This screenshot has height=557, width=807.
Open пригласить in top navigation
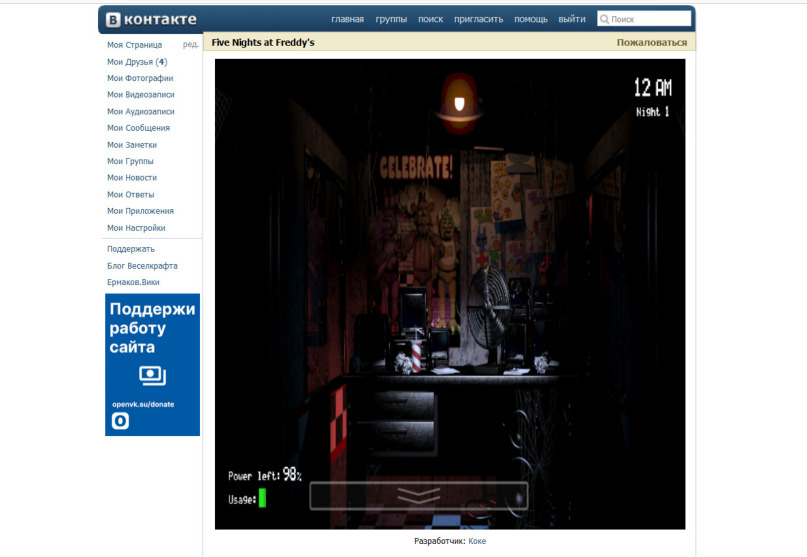click(x=479, y=19)
